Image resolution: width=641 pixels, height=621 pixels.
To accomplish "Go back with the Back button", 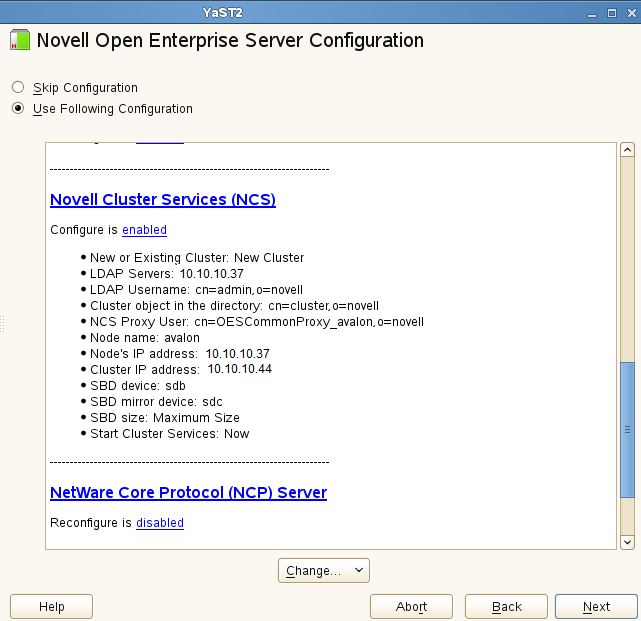I will [506, 607].
